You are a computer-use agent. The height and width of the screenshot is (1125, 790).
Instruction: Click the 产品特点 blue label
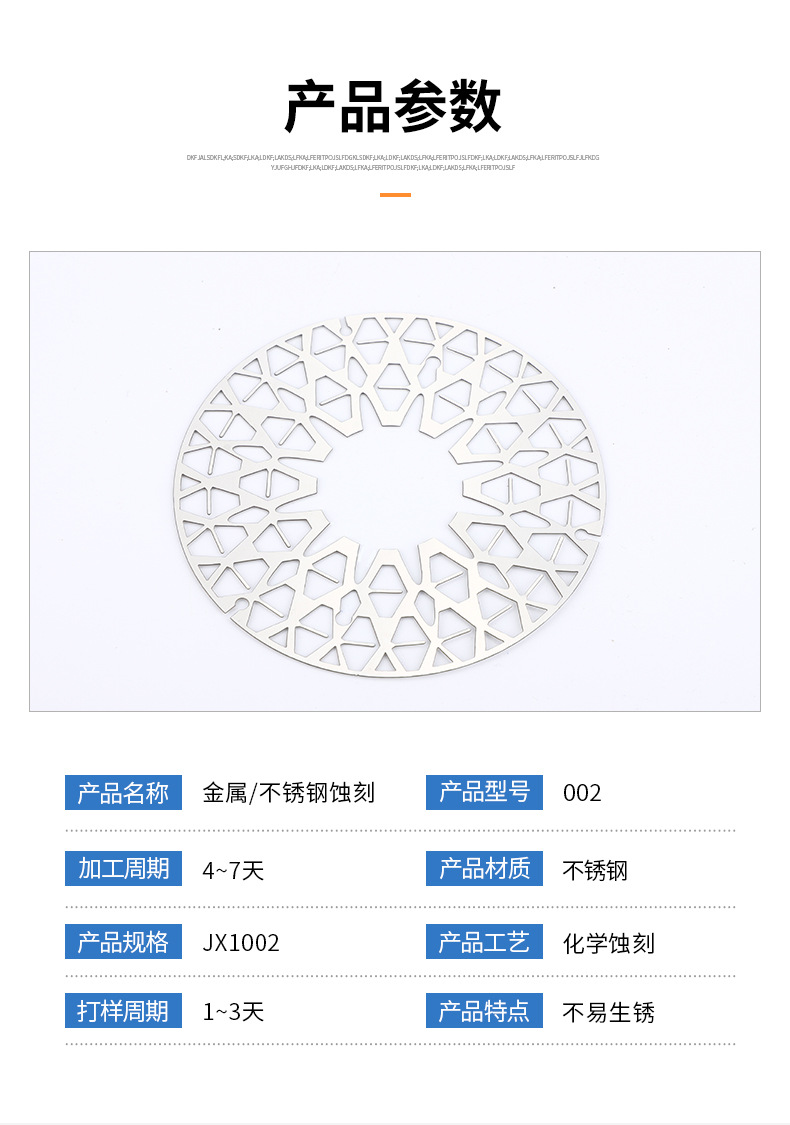(484, 1011)
